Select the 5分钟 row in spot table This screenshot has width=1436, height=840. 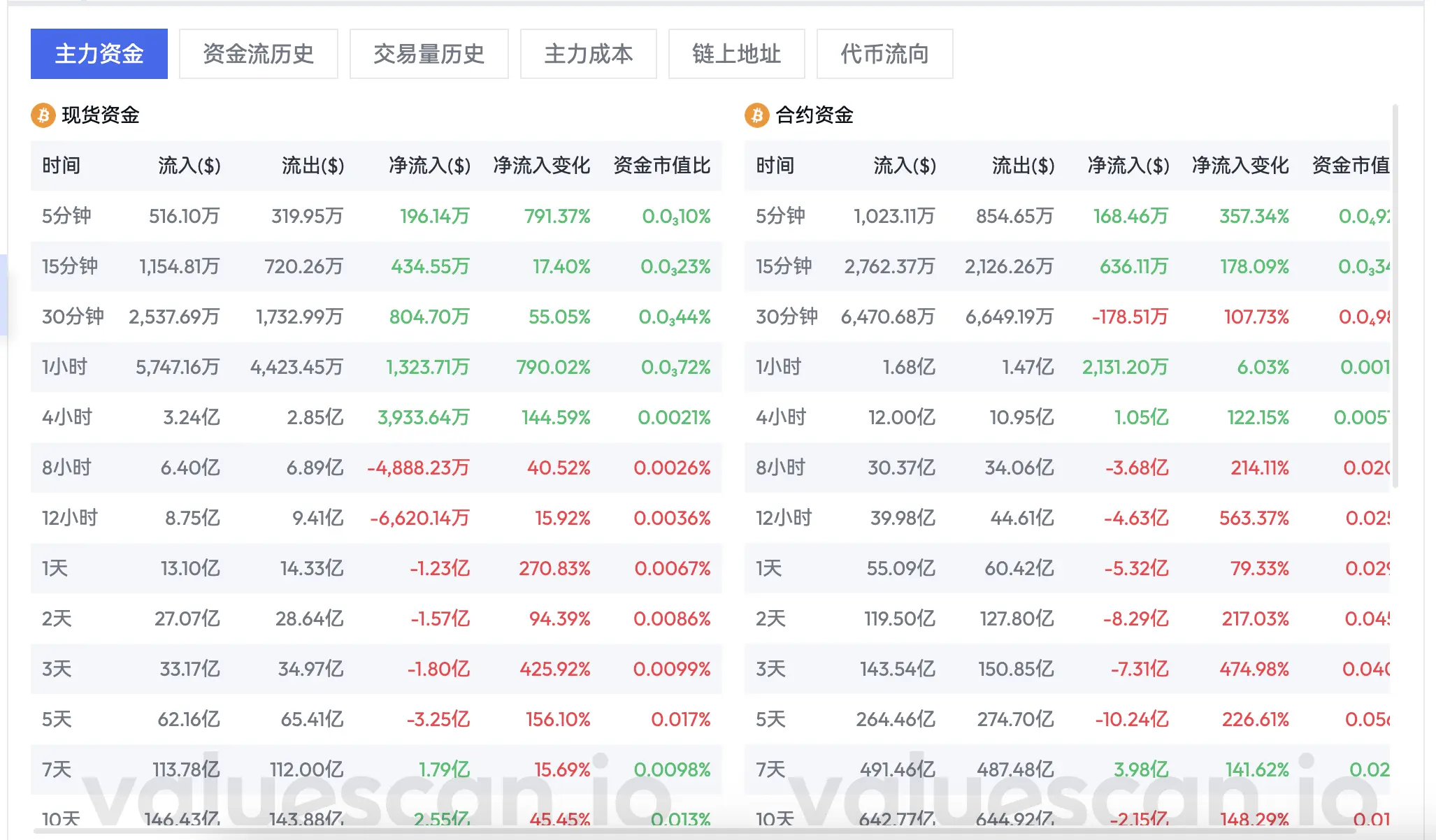[67, 216]
